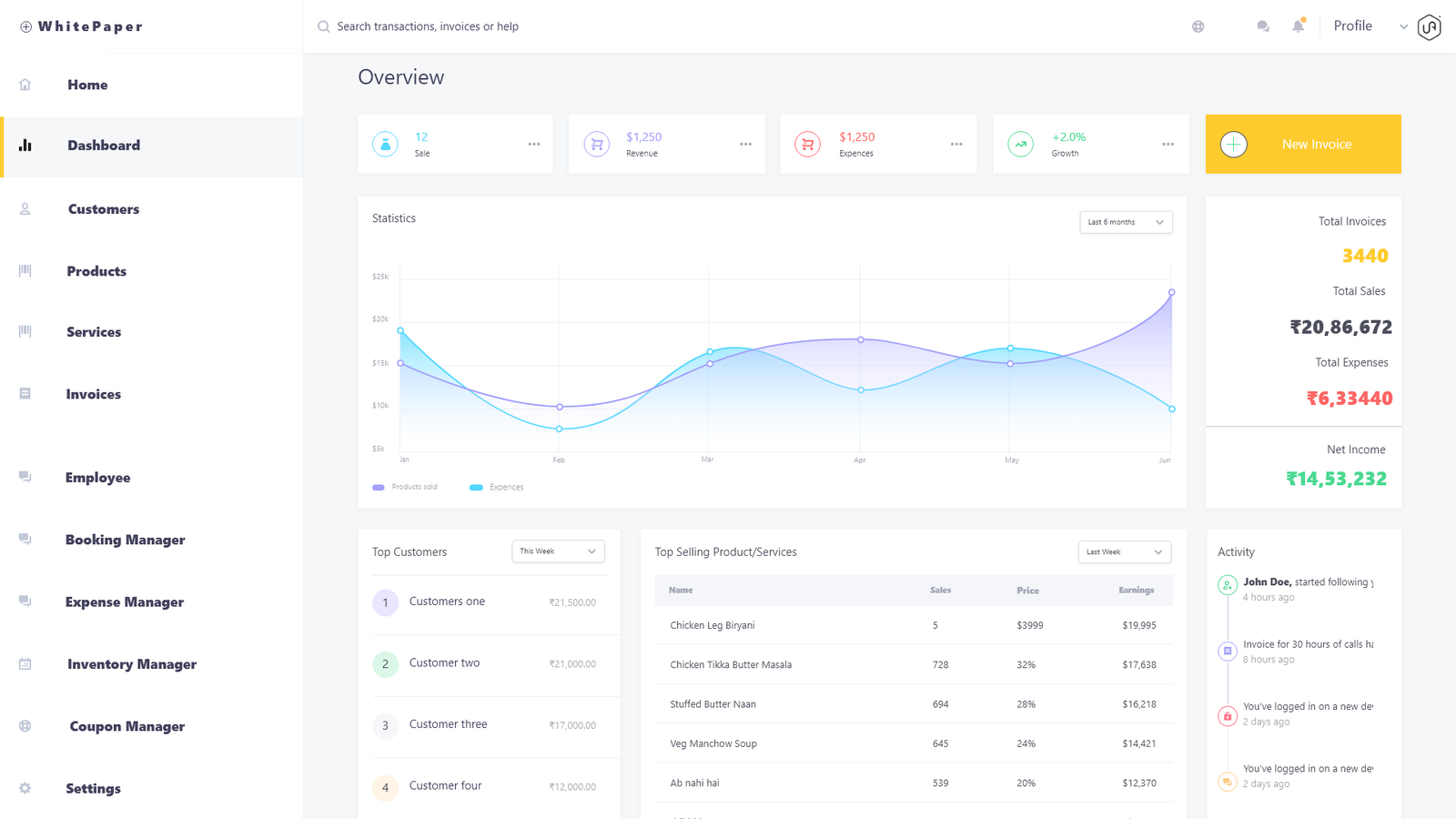Open the Last Week dropdown filter
This screenshot has width=1456, height=819.
1124,551
